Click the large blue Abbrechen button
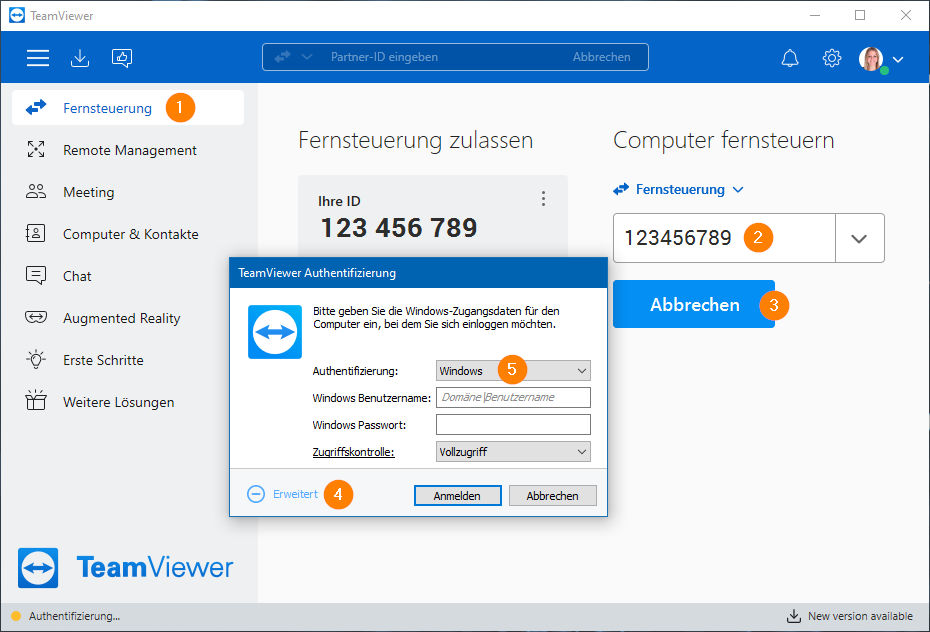Screen dimensions: 930x632 coord(694,304)
